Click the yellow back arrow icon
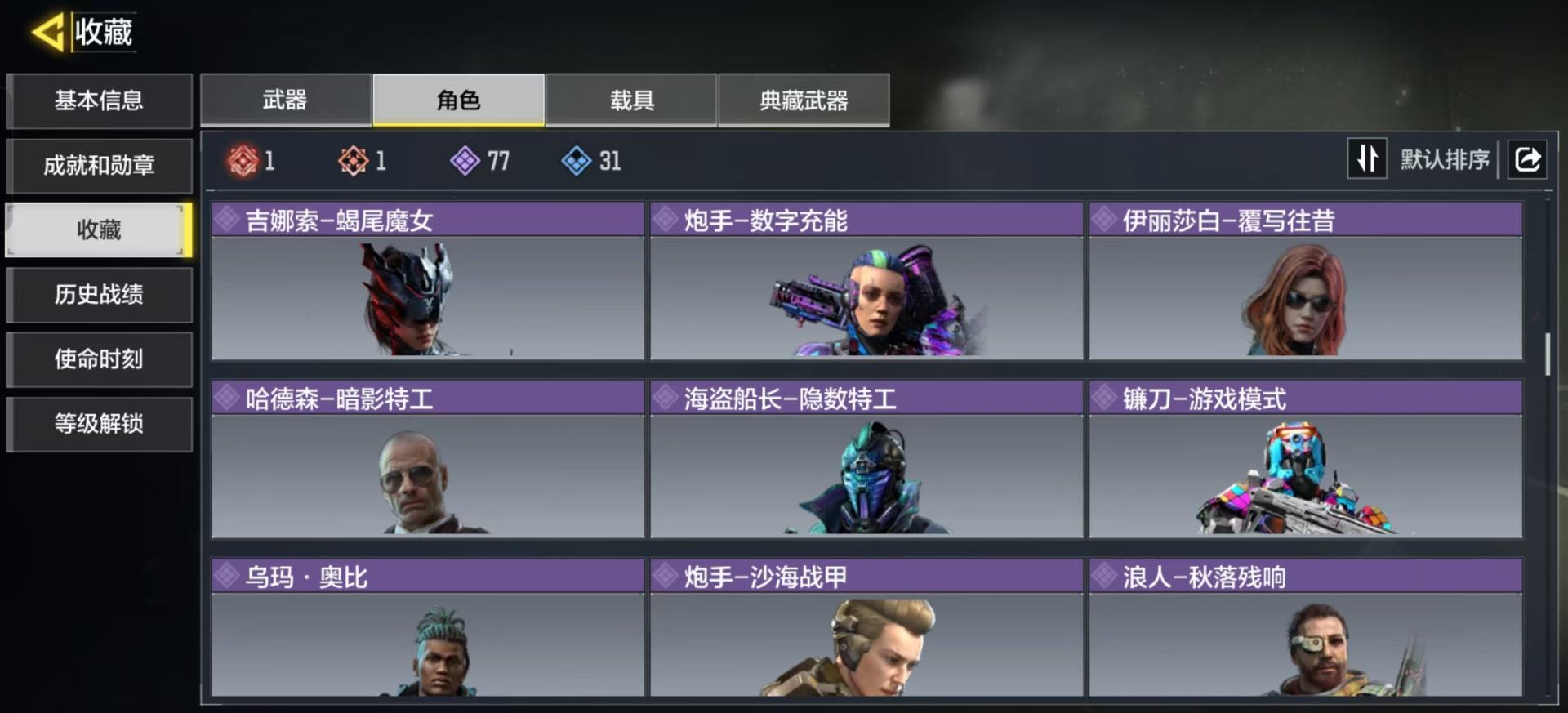This screenshot has width=1568, height=713. (47, 33)
